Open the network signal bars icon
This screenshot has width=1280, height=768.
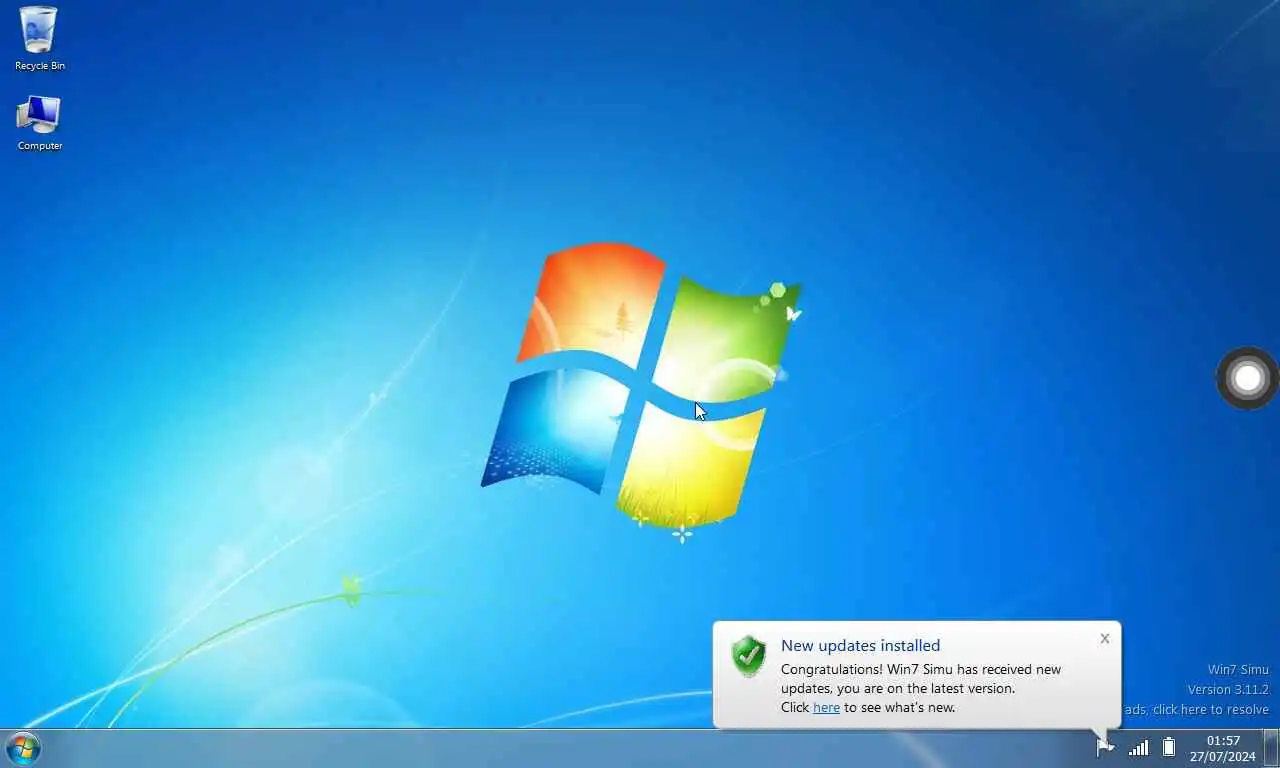(x=1138, y=747)
